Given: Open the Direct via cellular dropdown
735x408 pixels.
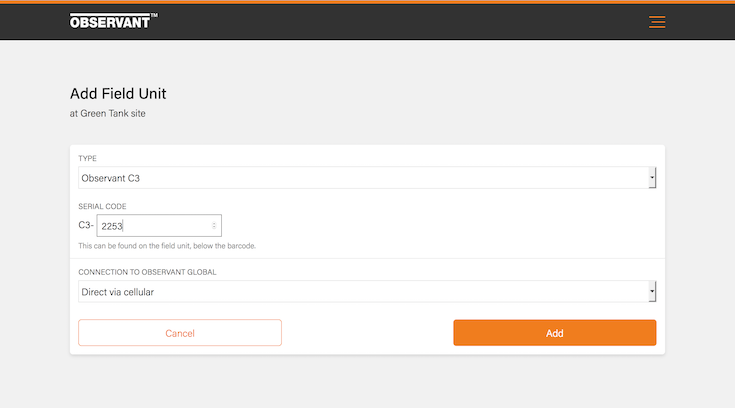Looking at the screenshot, I should (360, 291).
